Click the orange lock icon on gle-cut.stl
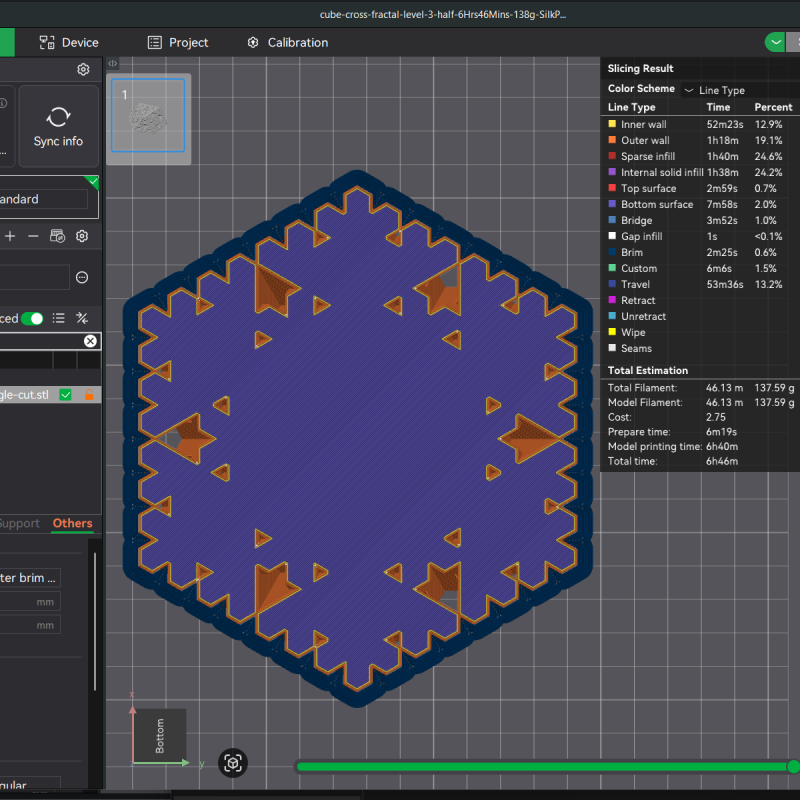Screen dimensions: 800x800 pos(90,394)
